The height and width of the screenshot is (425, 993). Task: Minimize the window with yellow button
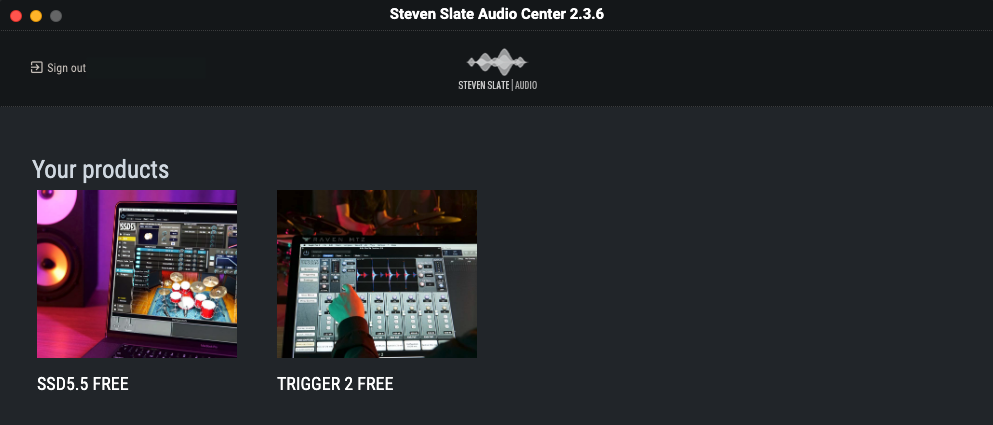(36, 16)
